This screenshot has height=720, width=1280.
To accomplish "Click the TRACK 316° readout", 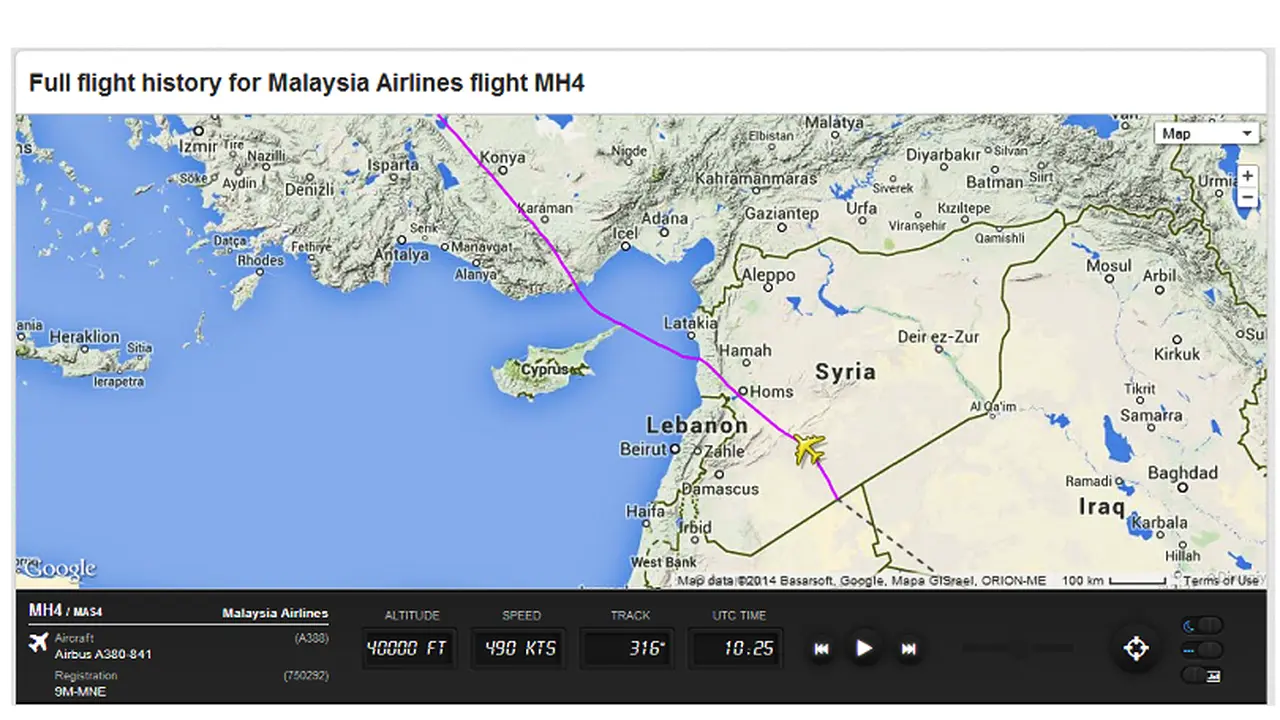I will [x=628, y=648].
